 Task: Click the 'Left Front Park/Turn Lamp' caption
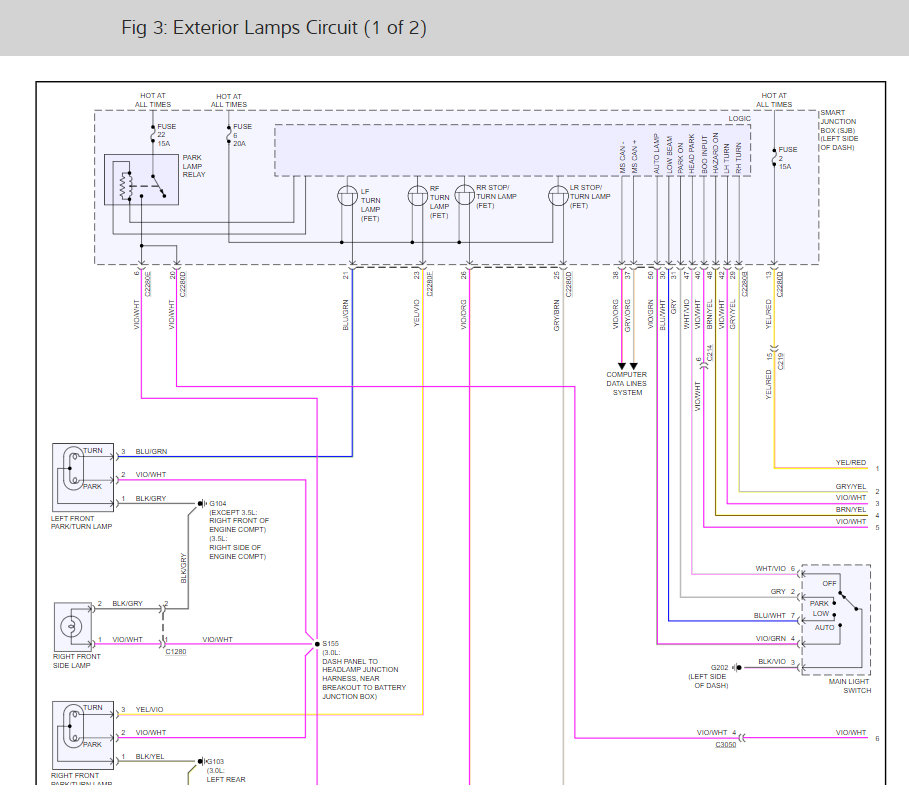click(81, 522)
